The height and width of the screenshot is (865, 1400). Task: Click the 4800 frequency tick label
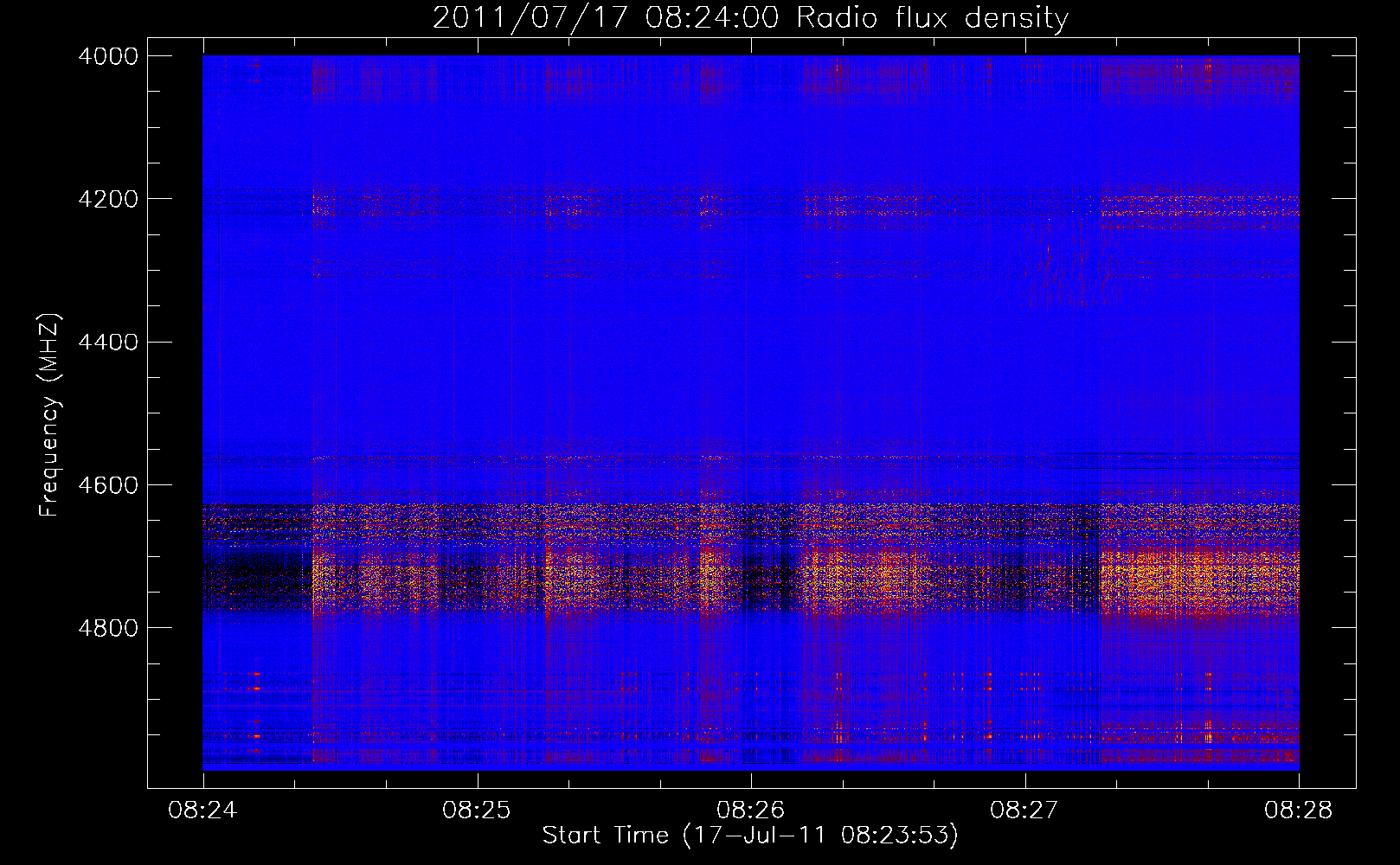pos(108,628)
